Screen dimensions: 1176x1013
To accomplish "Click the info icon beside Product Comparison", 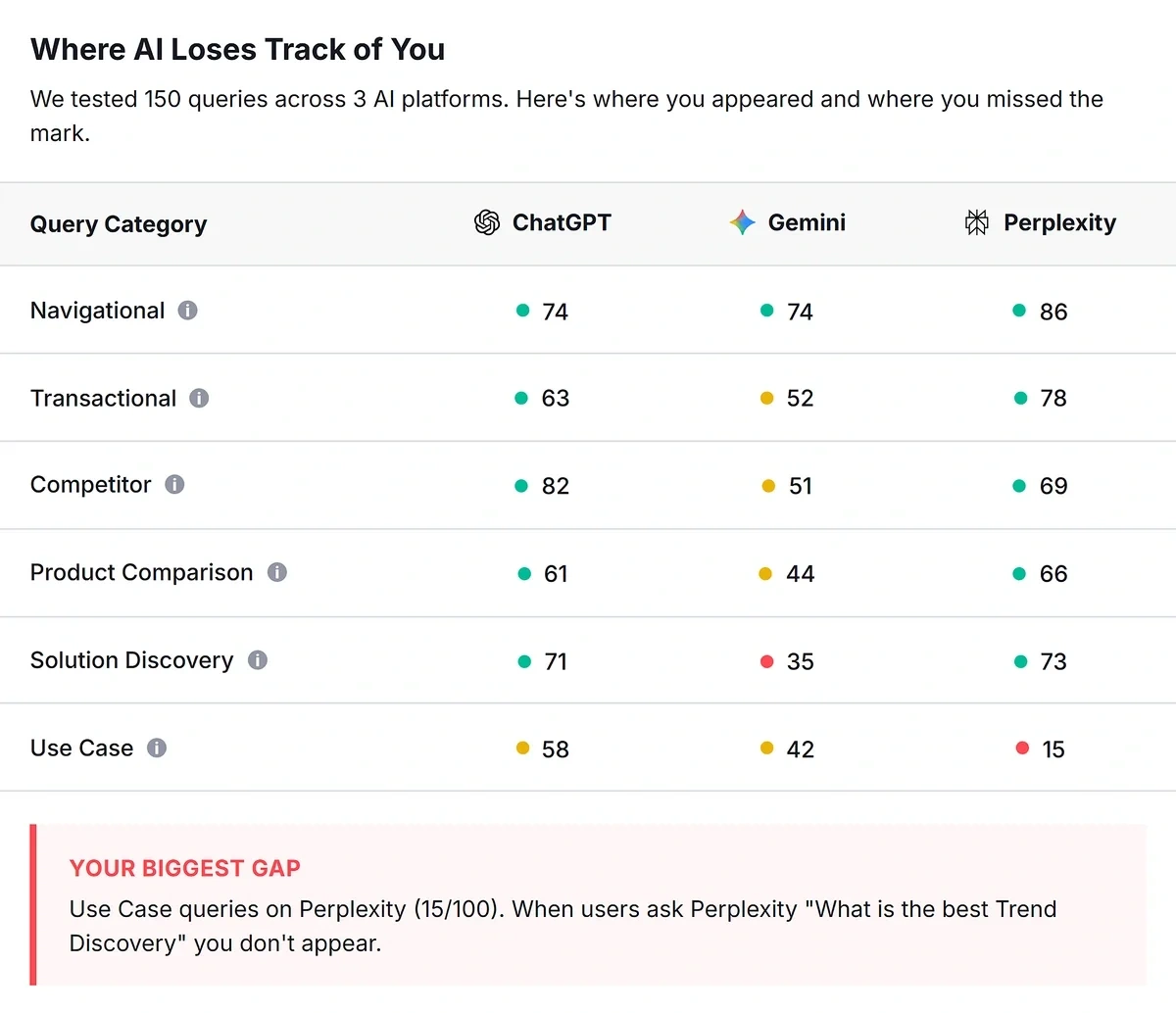I will point(278,573).
